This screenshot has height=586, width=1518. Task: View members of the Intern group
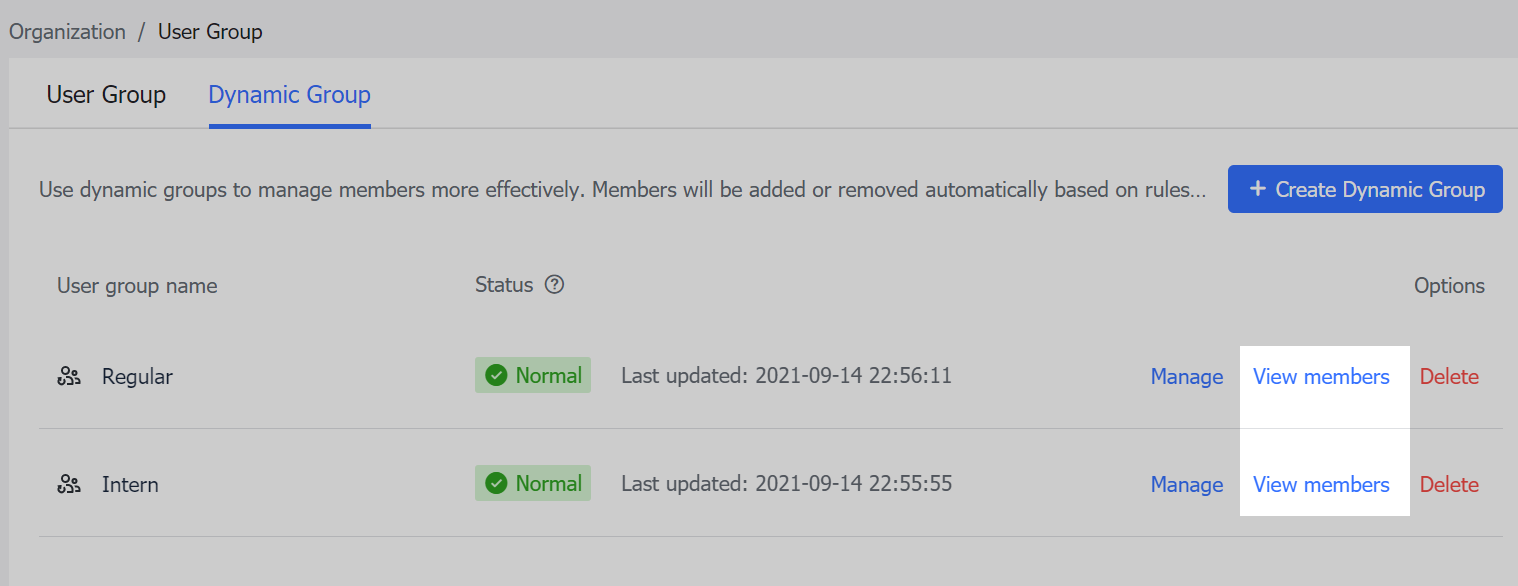tap(1321, 484)
